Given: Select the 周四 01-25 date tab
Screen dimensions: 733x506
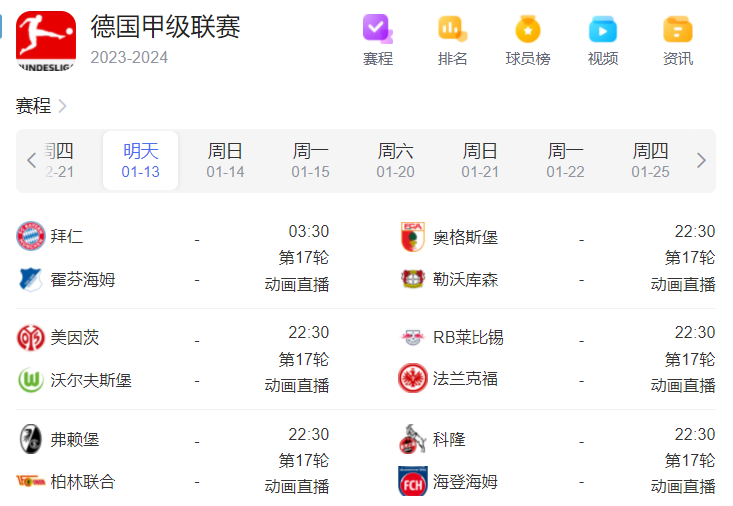Looking at the screenshot, I should pos(650,160).
